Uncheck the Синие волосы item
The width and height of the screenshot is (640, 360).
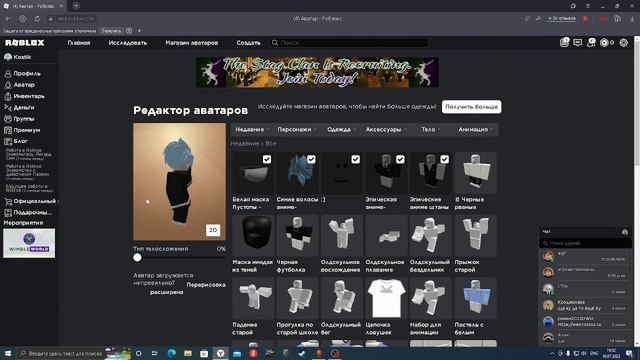[311, 160]
